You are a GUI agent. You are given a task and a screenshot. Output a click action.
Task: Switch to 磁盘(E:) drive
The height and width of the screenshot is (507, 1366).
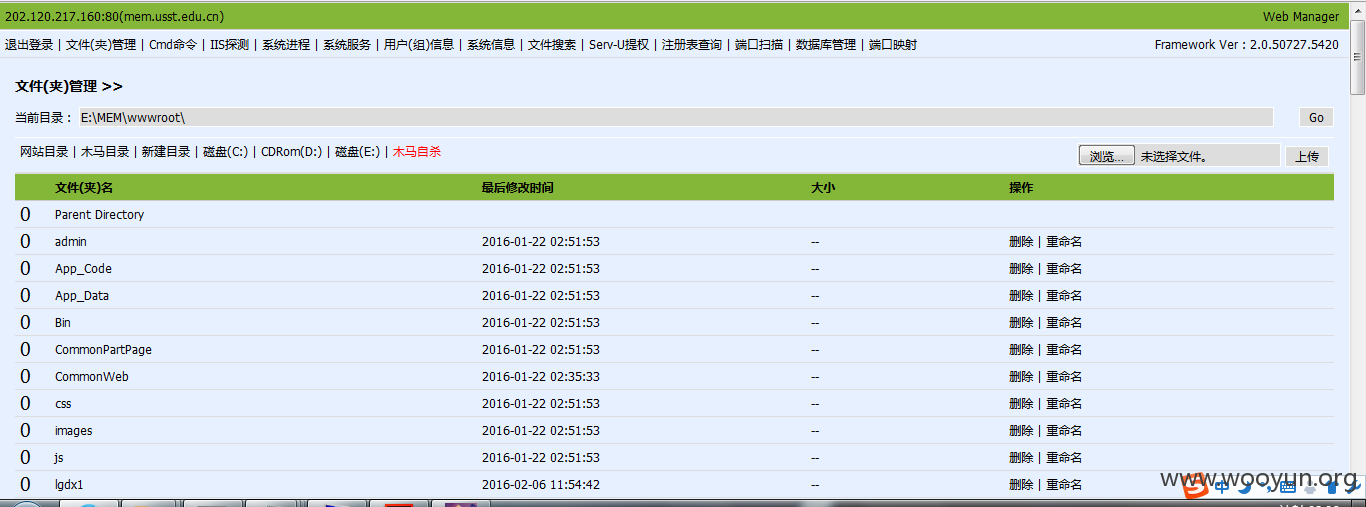pyautogui.click(x=357, y=152)
